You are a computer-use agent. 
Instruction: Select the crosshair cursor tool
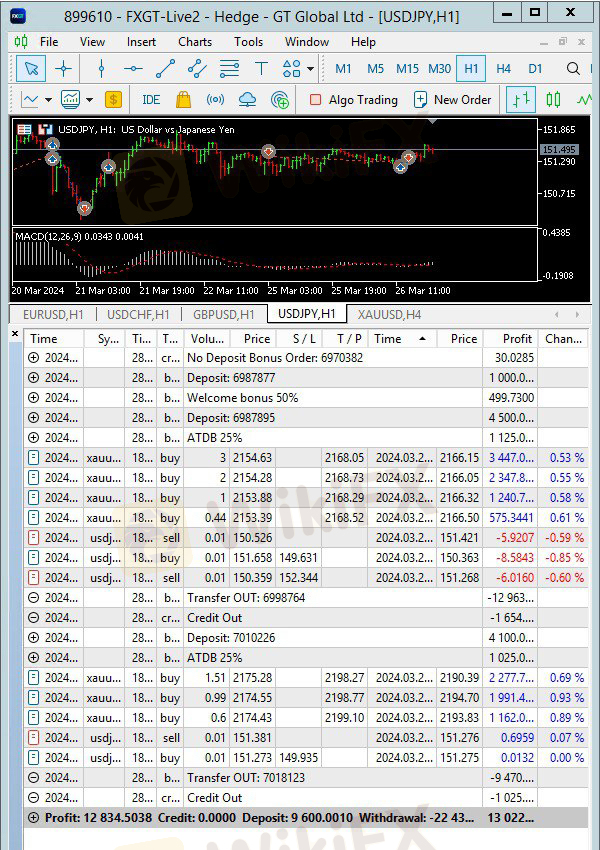pos(63,69)
